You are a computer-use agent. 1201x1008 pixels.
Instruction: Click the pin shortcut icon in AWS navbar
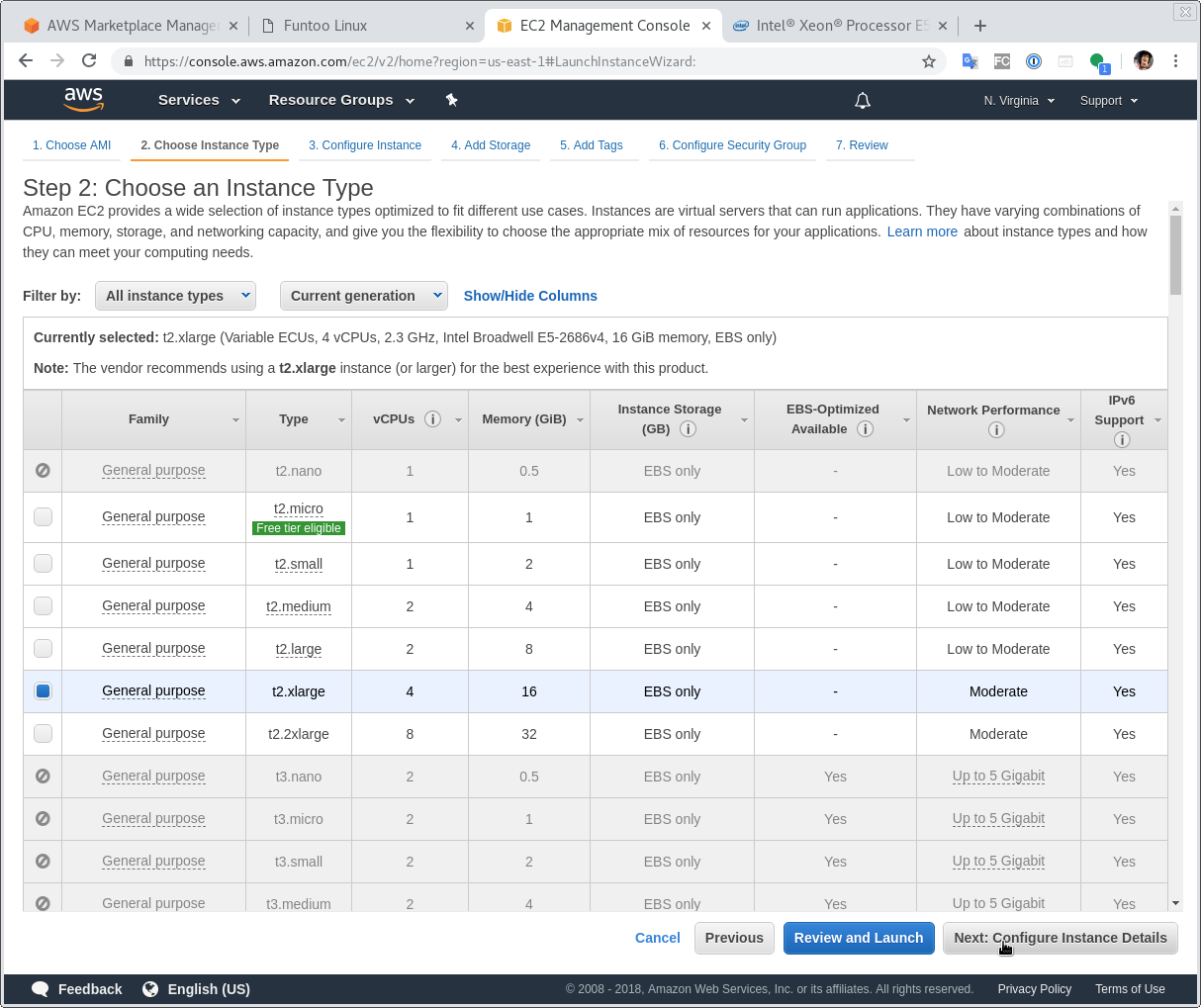[451, 100]
